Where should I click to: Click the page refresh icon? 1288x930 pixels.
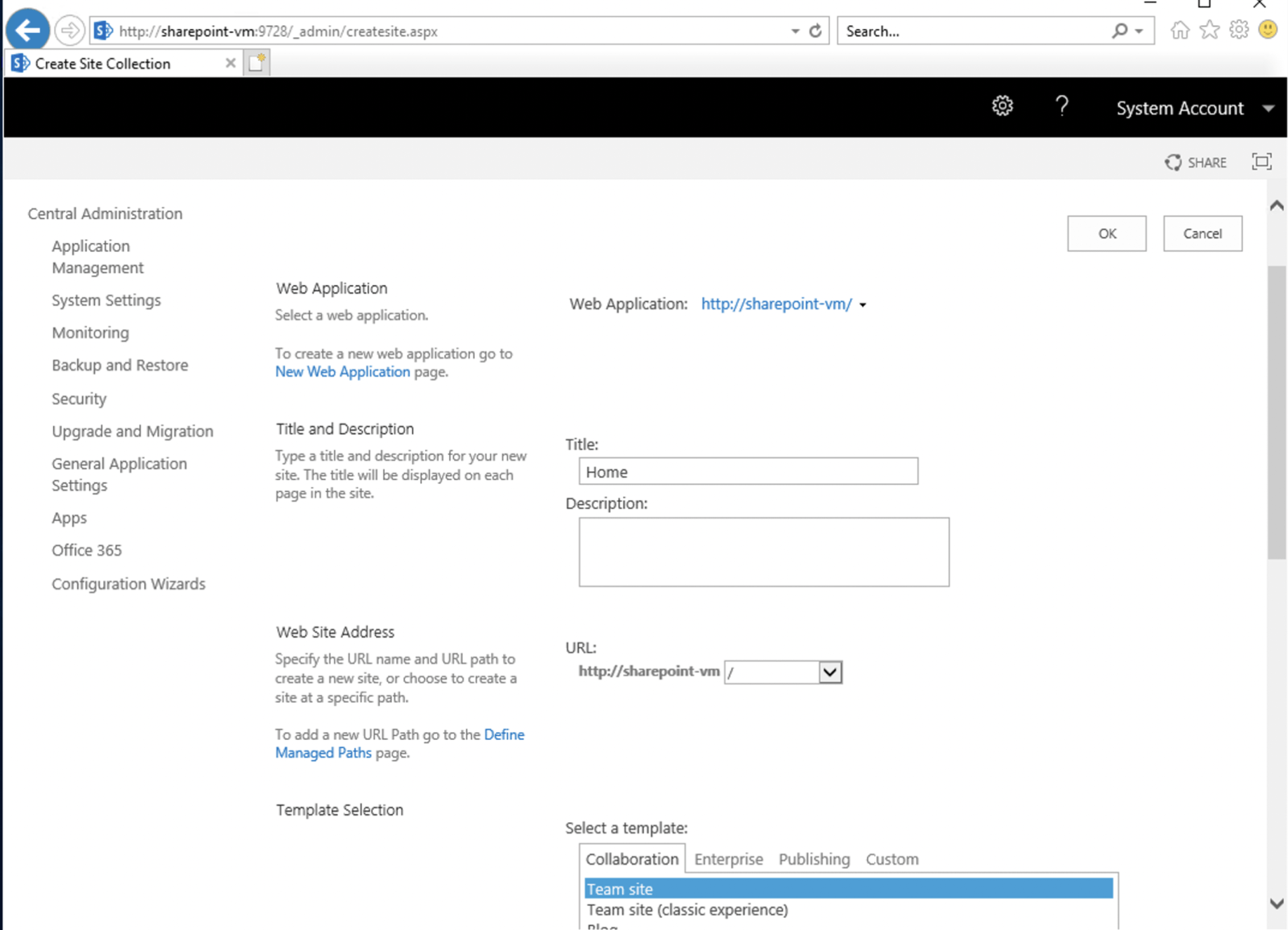pyautogui.click(x=815, y=31)
